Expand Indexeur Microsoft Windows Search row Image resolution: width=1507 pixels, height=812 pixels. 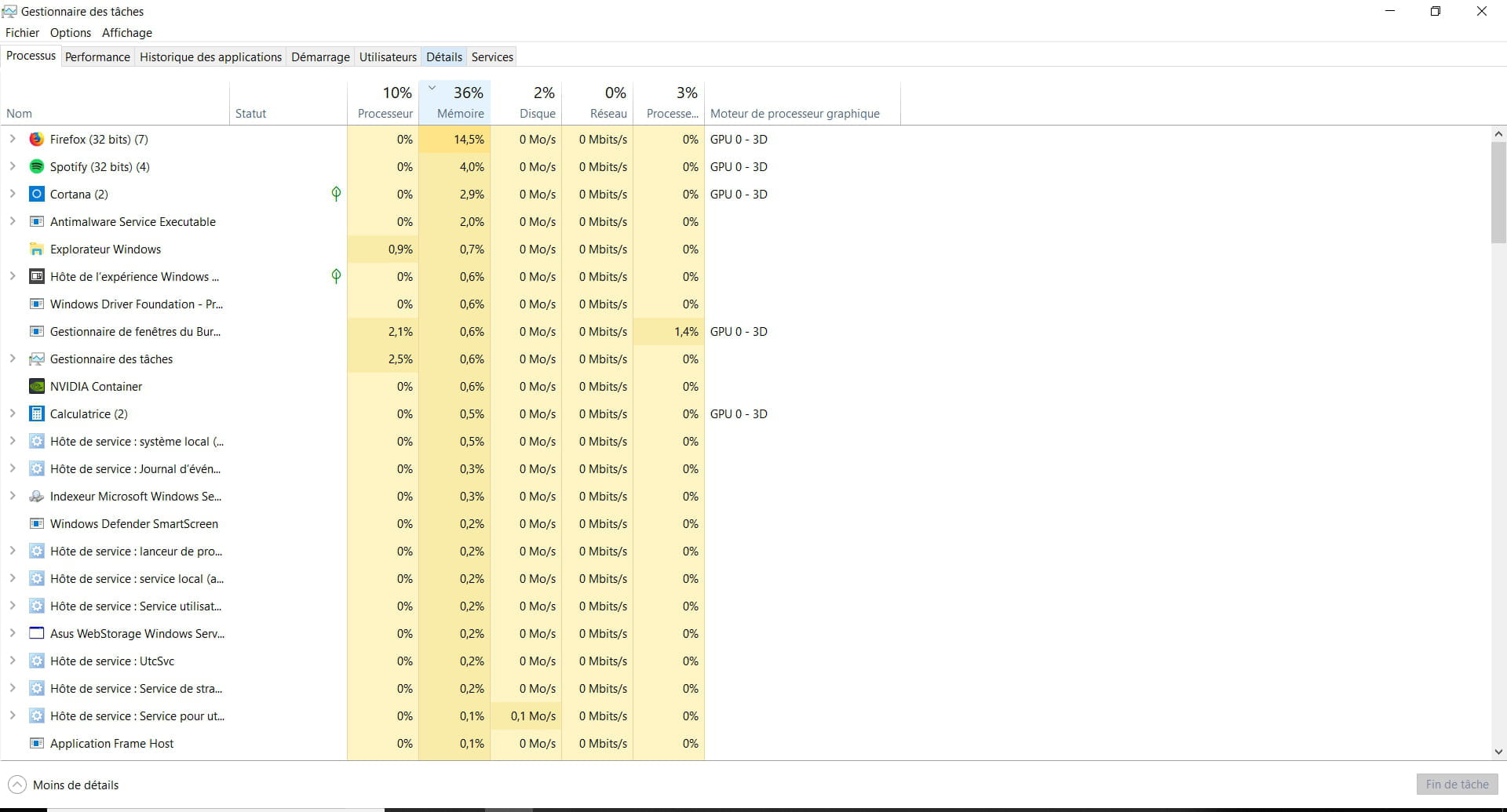pos(13,496)
